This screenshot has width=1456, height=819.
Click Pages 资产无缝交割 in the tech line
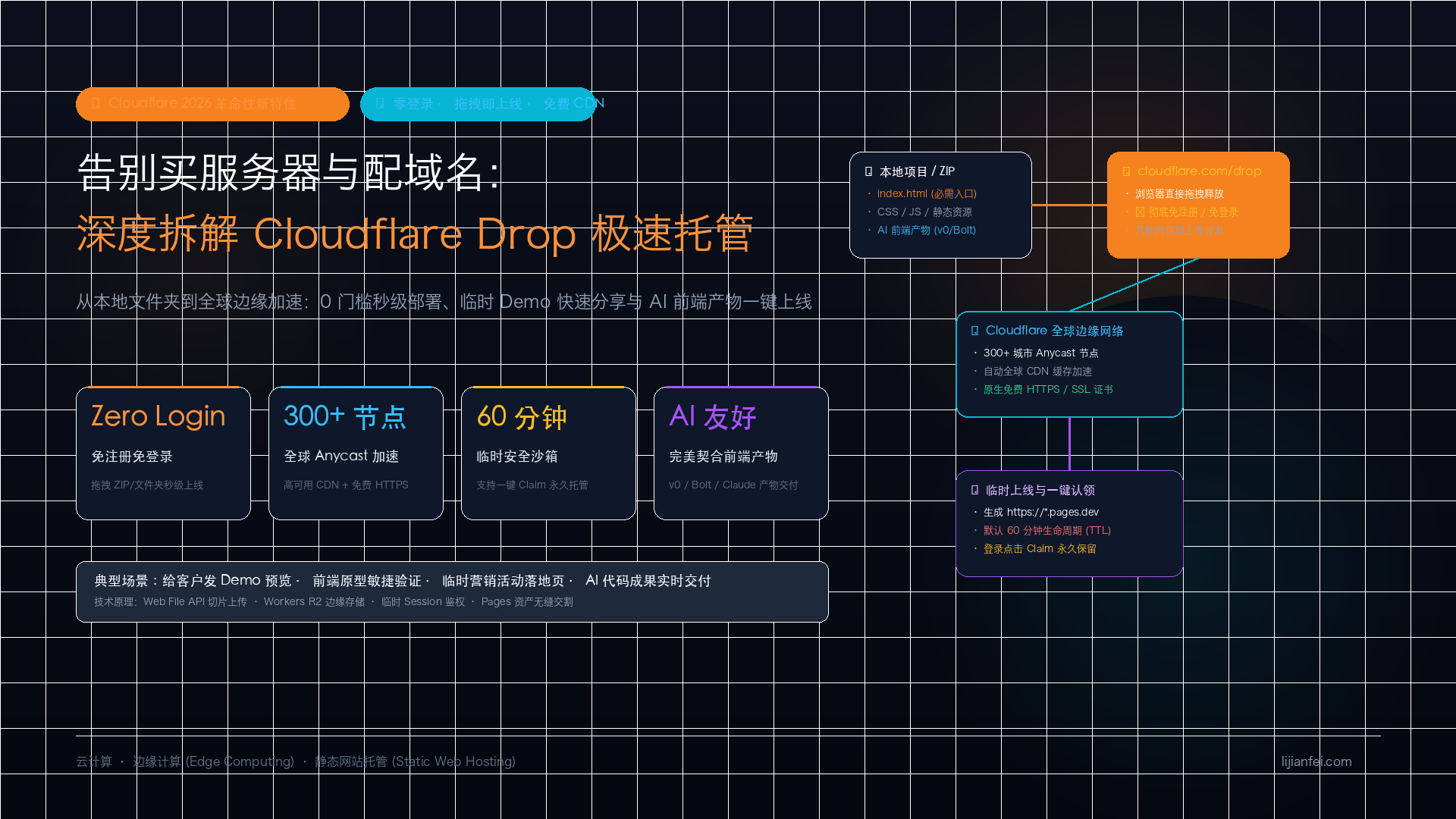pos(527,602)
